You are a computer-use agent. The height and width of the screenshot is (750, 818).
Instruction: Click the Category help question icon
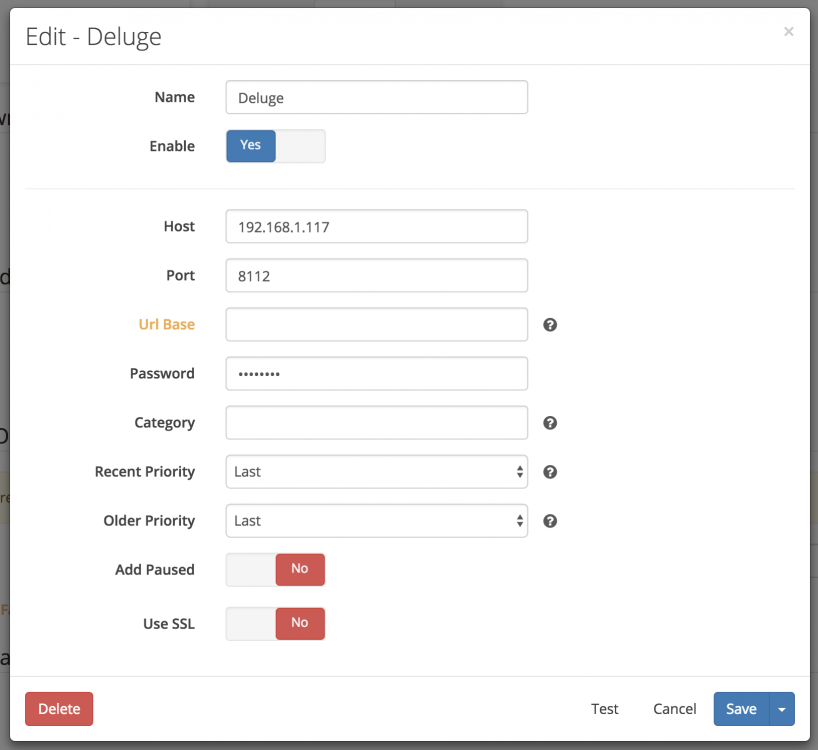tap(550, 423)
